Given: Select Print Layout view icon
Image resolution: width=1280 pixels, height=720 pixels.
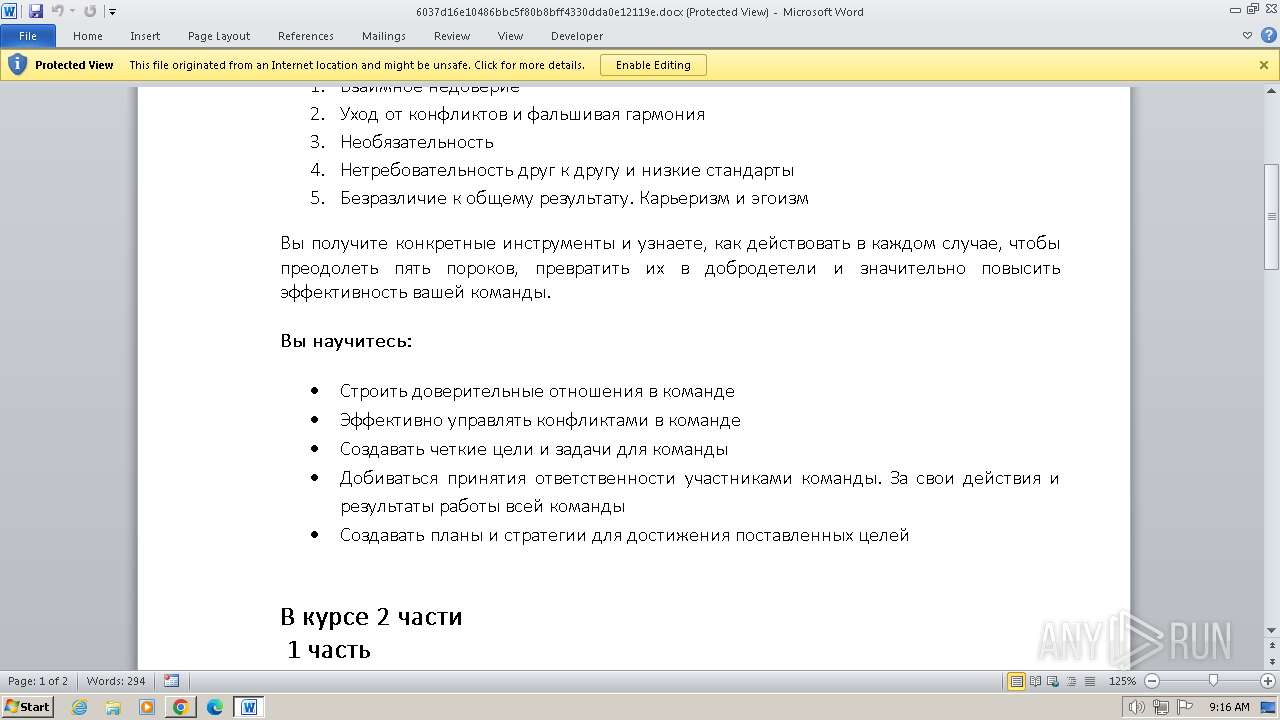Looking at the screenshot, I should (x=1017, y=681).
